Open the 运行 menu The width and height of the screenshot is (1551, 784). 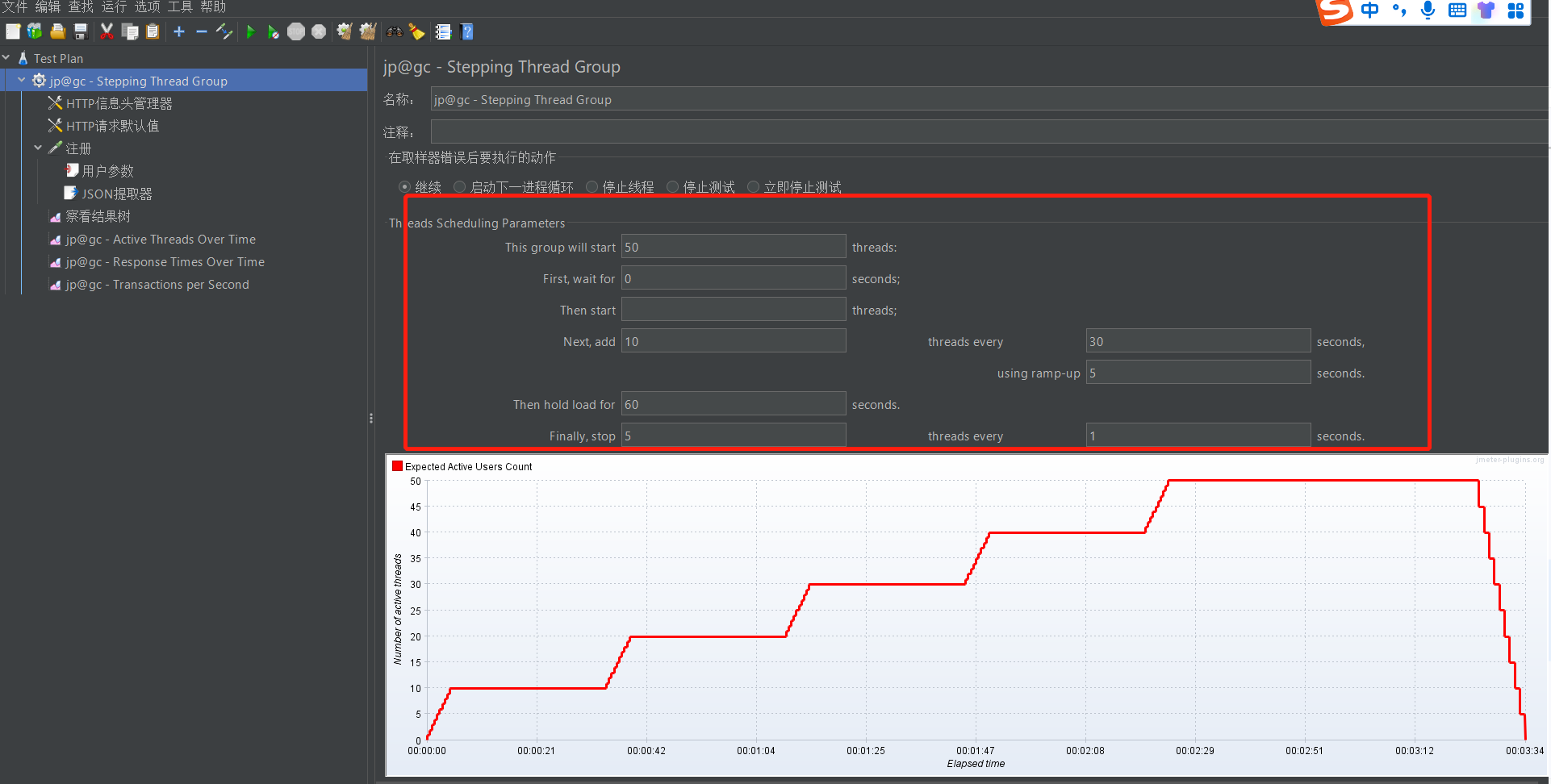click(114, 7)
